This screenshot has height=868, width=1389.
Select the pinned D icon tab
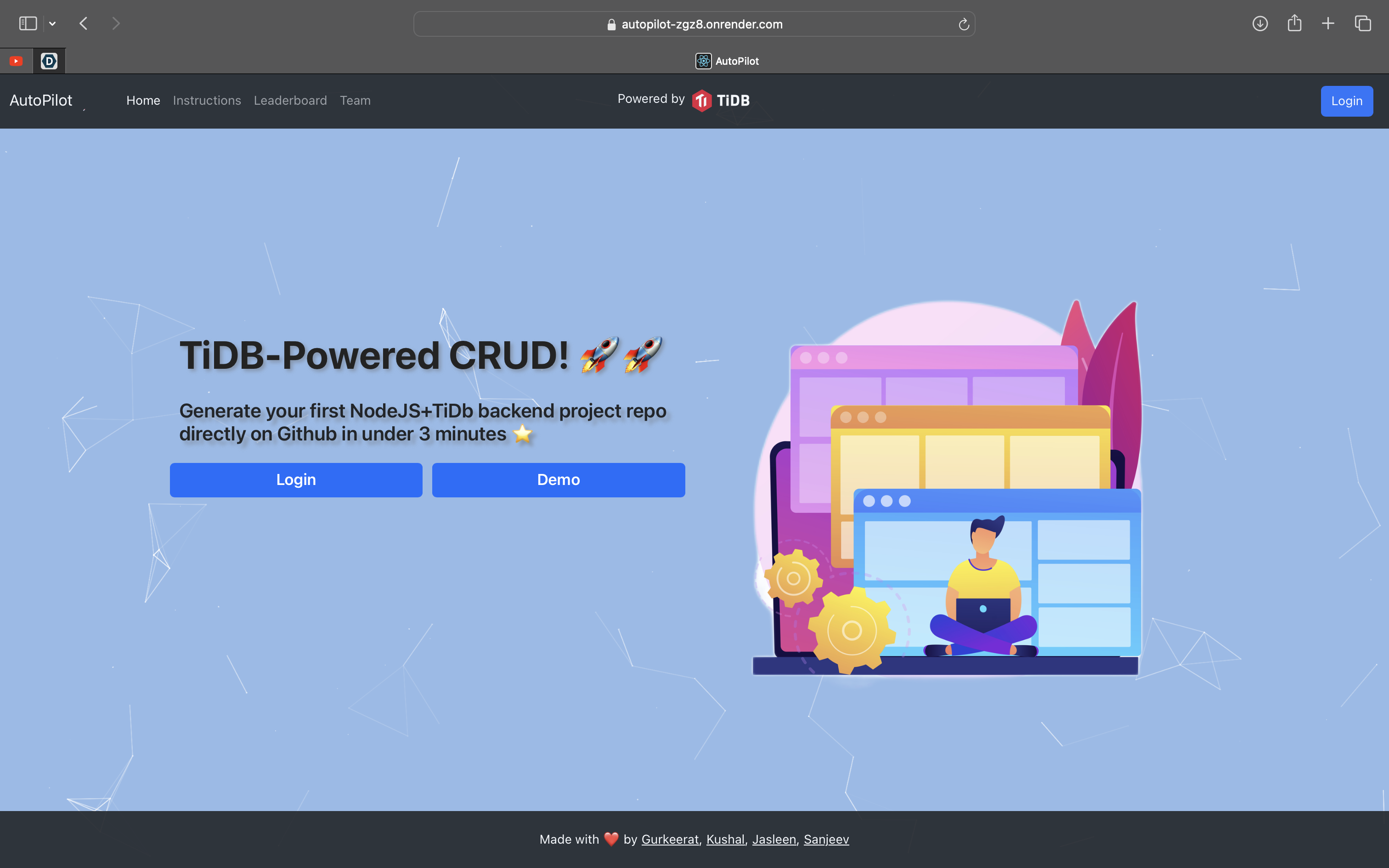point(49,61)
